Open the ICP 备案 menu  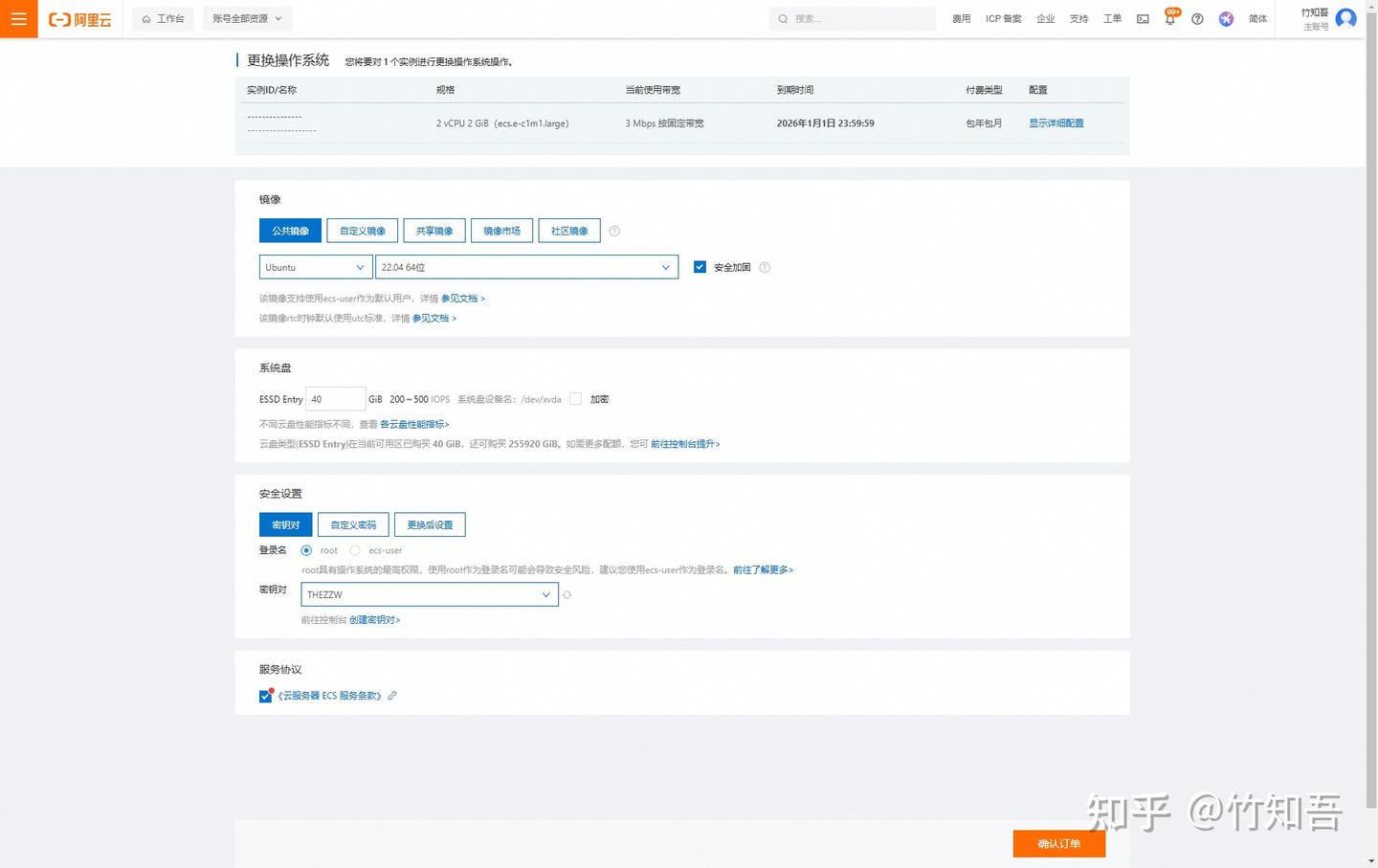click(1004, 19)
